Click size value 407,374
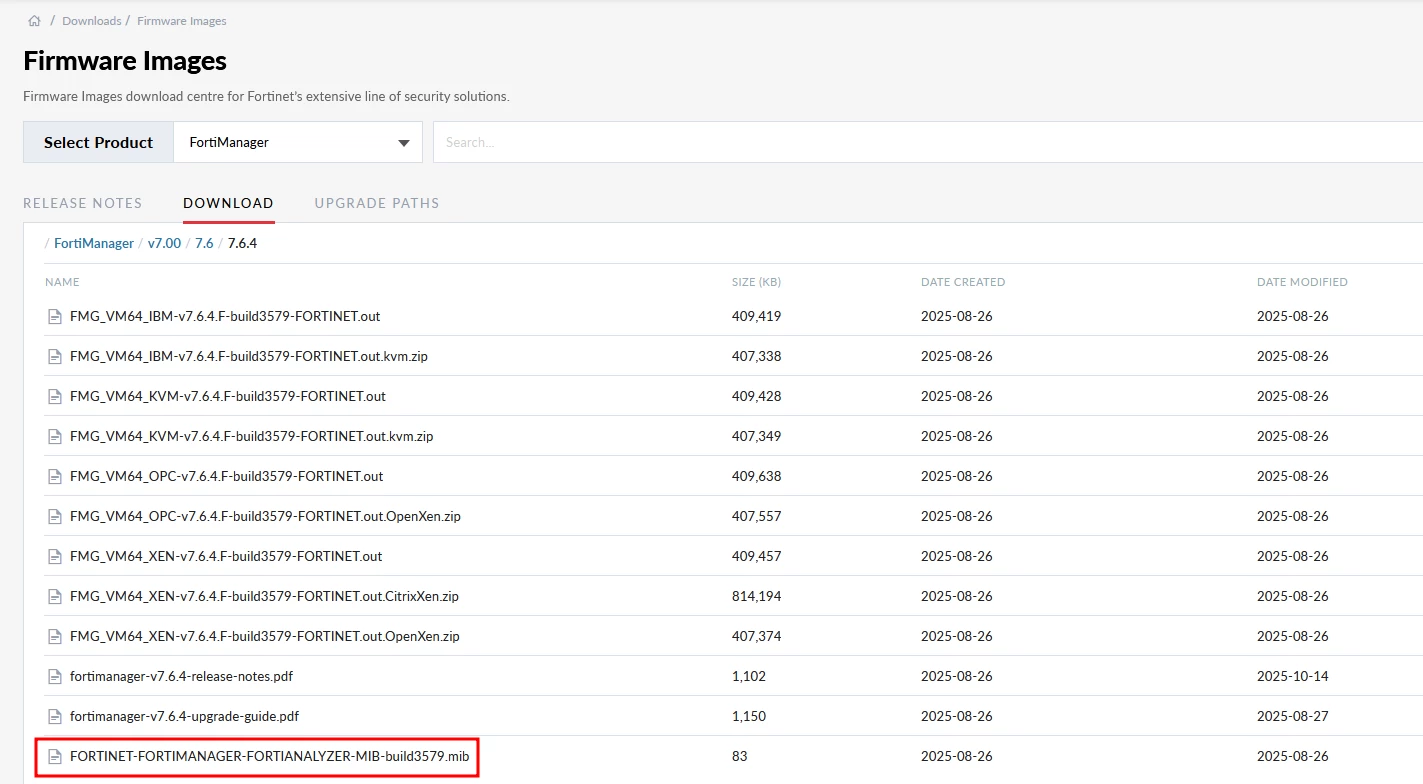 tap(756, 636)
